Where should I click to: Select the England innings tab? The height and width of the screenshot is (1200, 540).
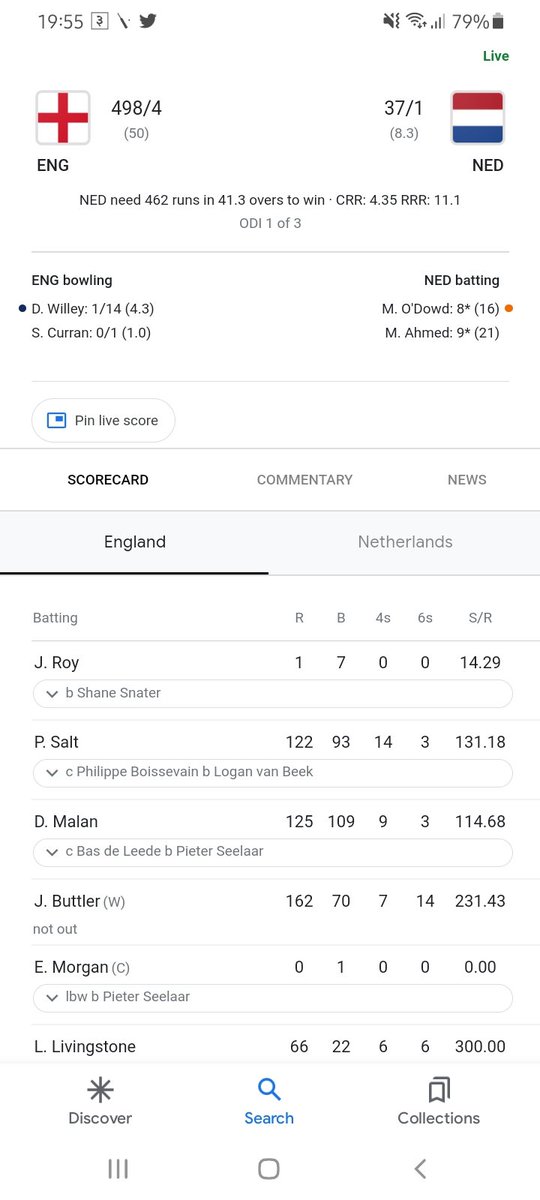[x=135, y=542]
